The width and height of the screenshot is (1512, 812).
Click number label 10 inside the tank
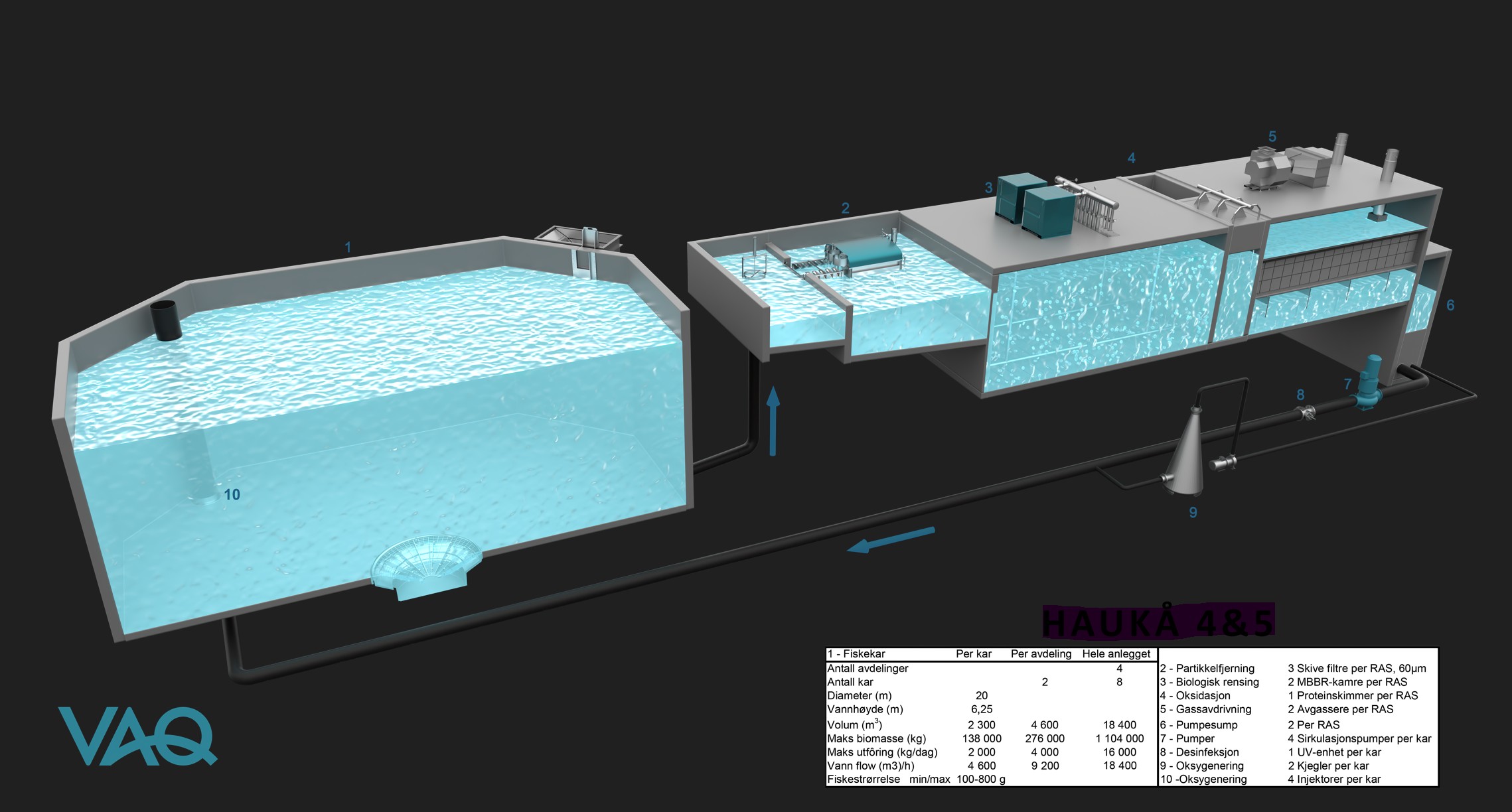(x=232, y=494)
